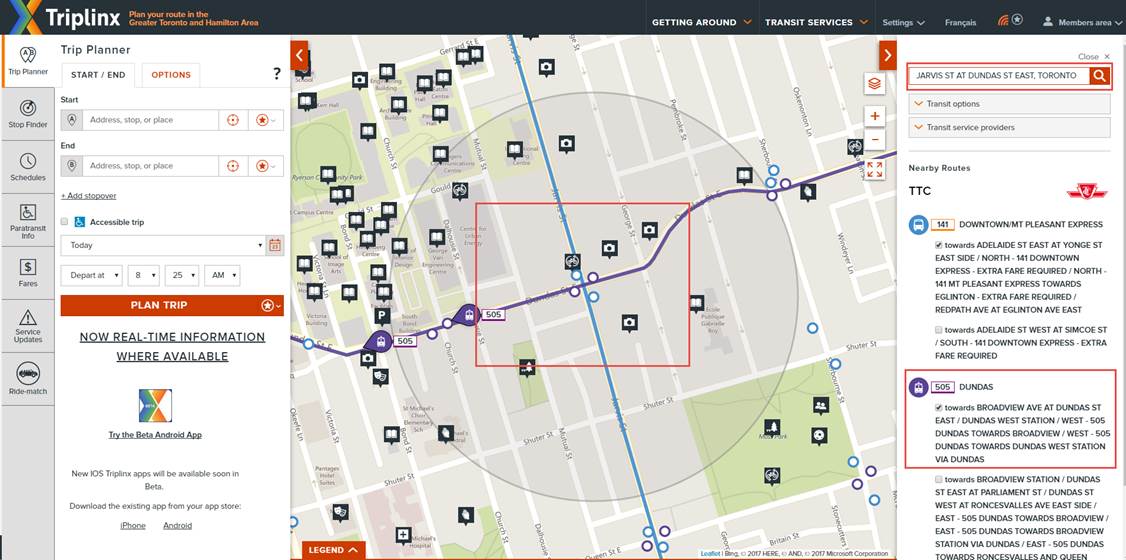1126x560 pixels.
Task: Collapse the right panel arrow
Action: coord(888,55)
